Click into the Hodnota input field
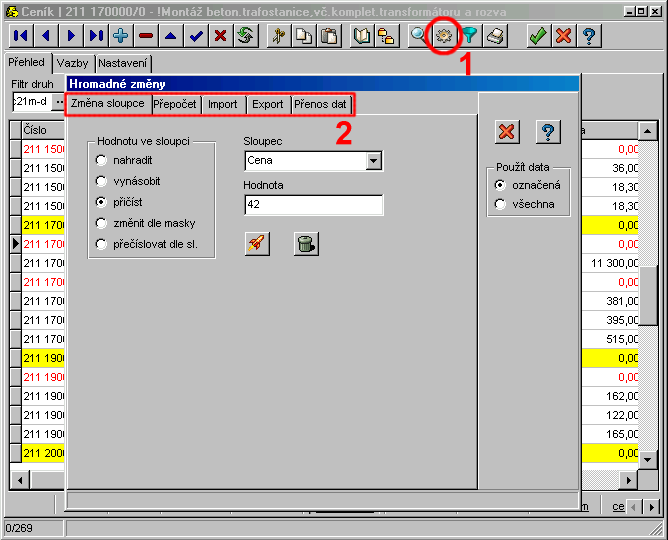 pos(313,204)
